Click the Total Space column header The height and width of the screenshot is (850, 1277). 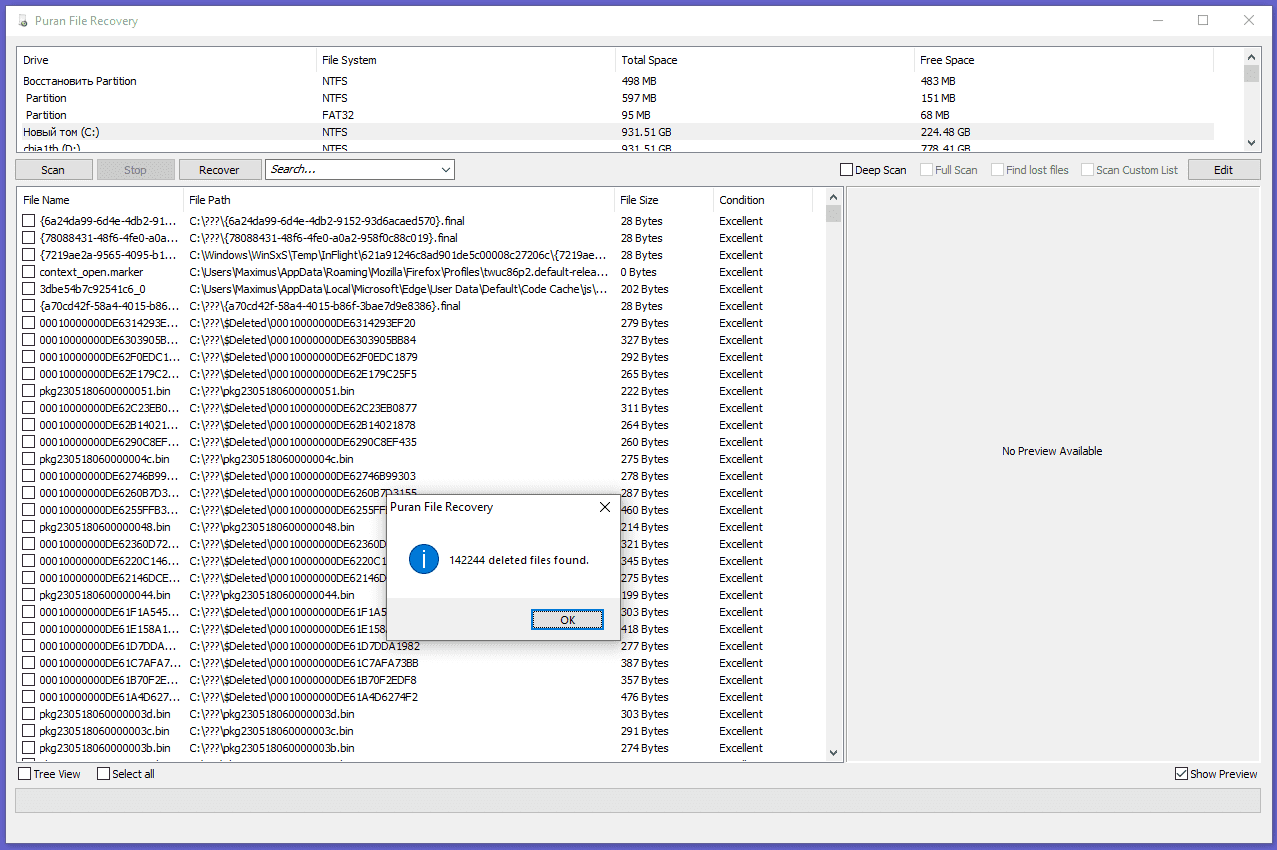click(x=765, y=60)
